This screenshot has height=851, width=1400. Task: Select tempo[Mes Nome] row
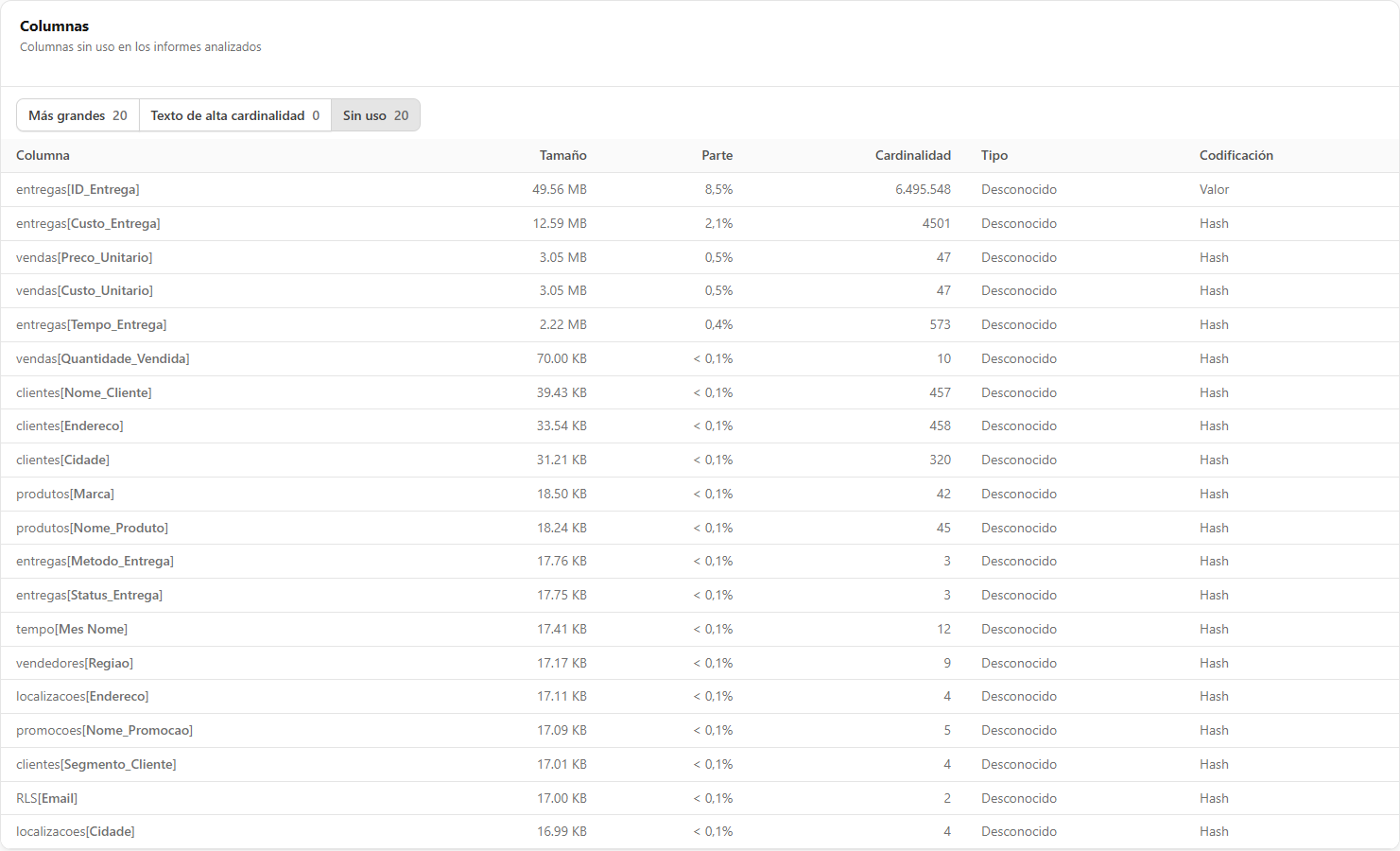700,629
